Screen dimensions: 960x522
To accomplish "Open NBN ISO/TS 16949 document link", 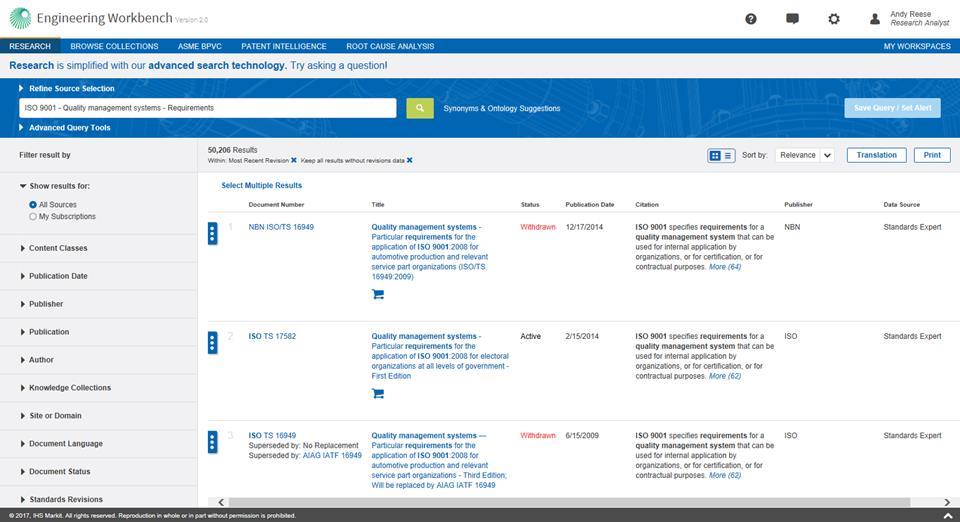I will (281, 227).
